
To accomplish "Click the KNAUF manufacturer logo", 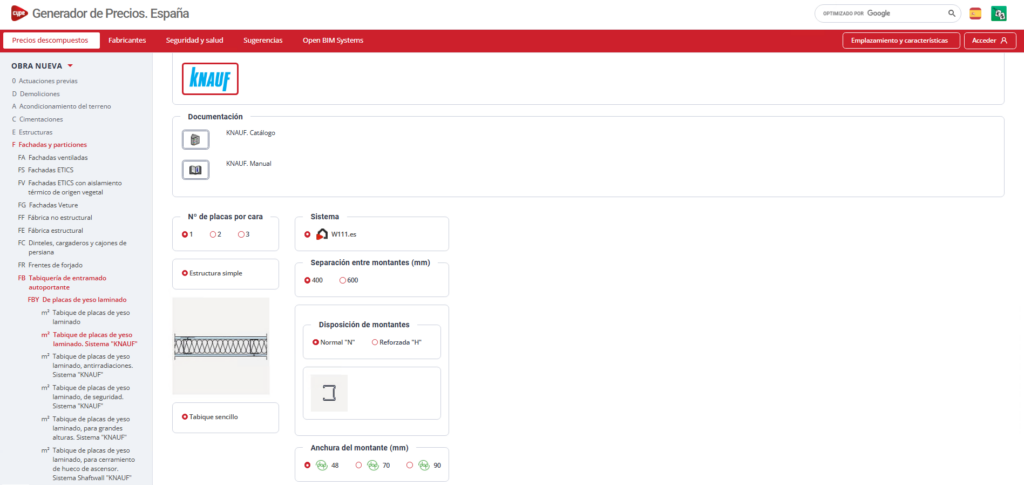I will [x=210, y=78].
